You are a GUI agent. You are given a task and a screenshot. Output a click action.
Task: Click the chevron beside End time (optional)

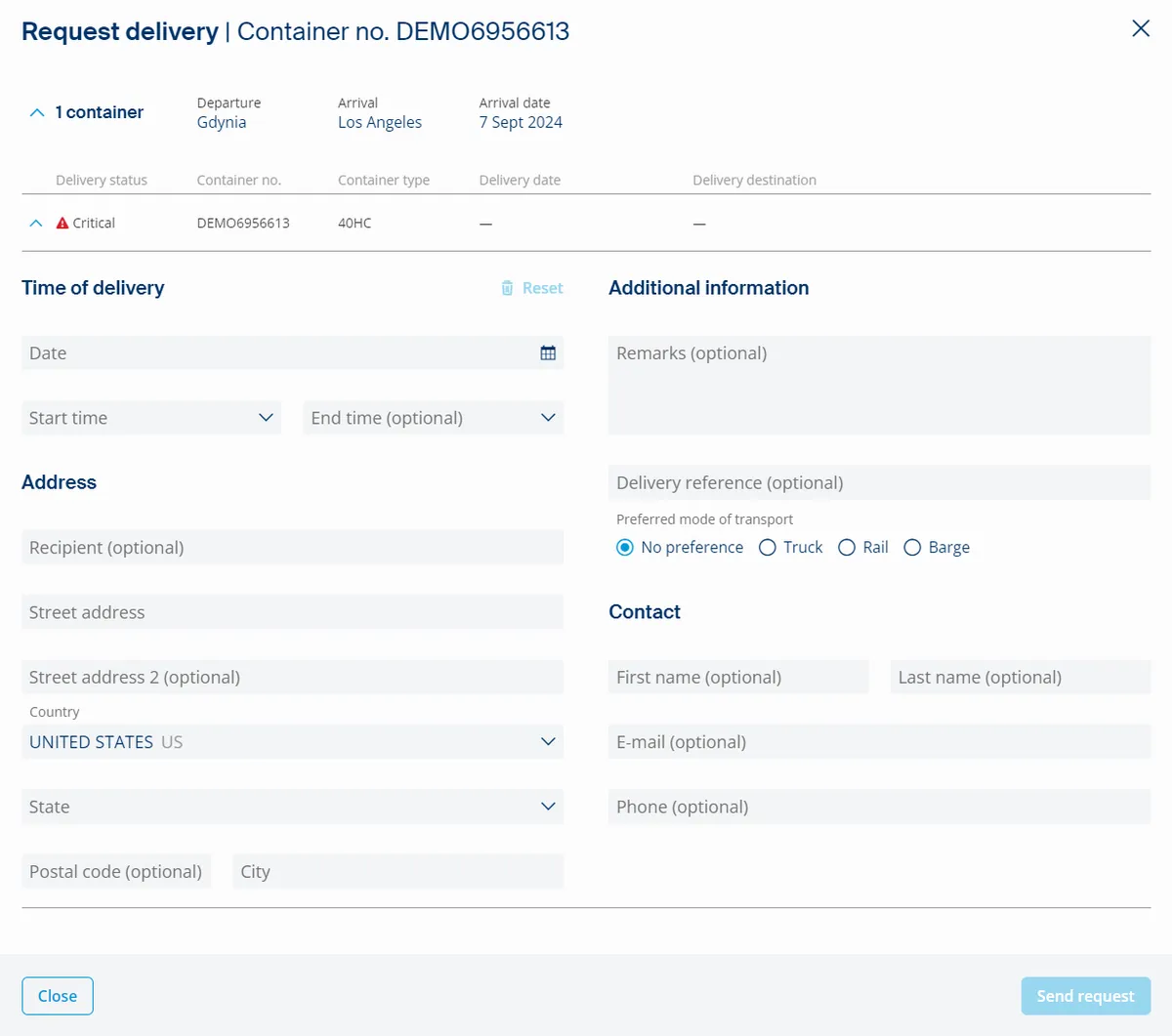click(x=546, y=417)
